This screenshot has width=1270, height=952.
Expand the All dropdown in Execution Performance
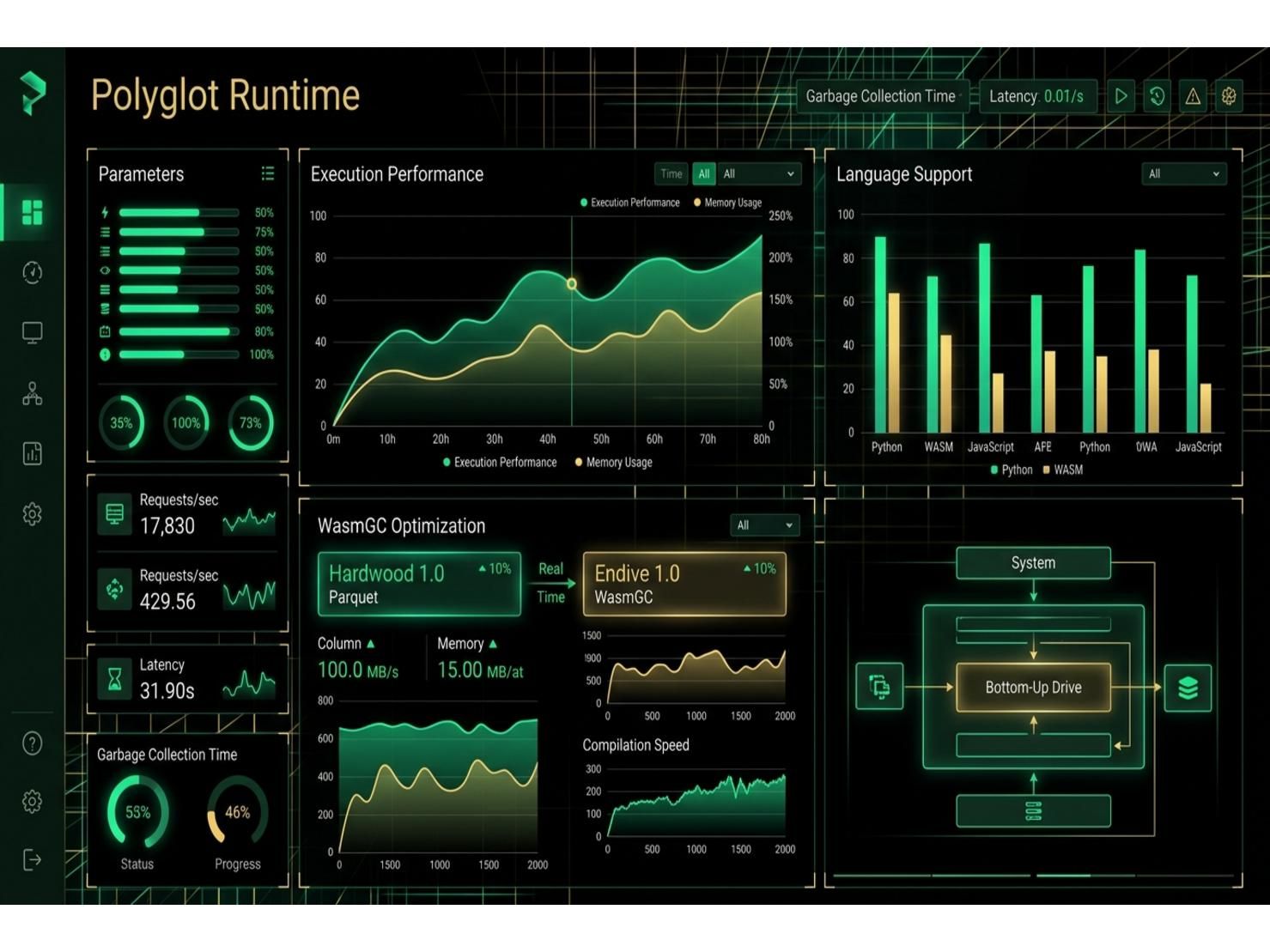click(x=759, y=174)
